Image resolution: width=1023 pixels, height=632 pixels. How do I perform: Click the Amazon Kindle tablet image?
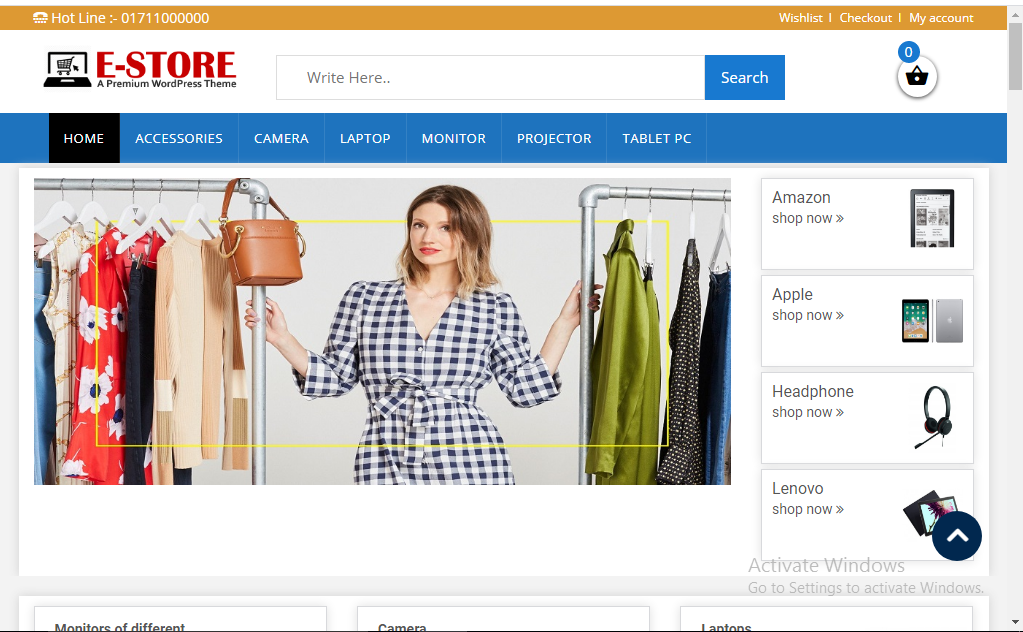tap(931, 218)
